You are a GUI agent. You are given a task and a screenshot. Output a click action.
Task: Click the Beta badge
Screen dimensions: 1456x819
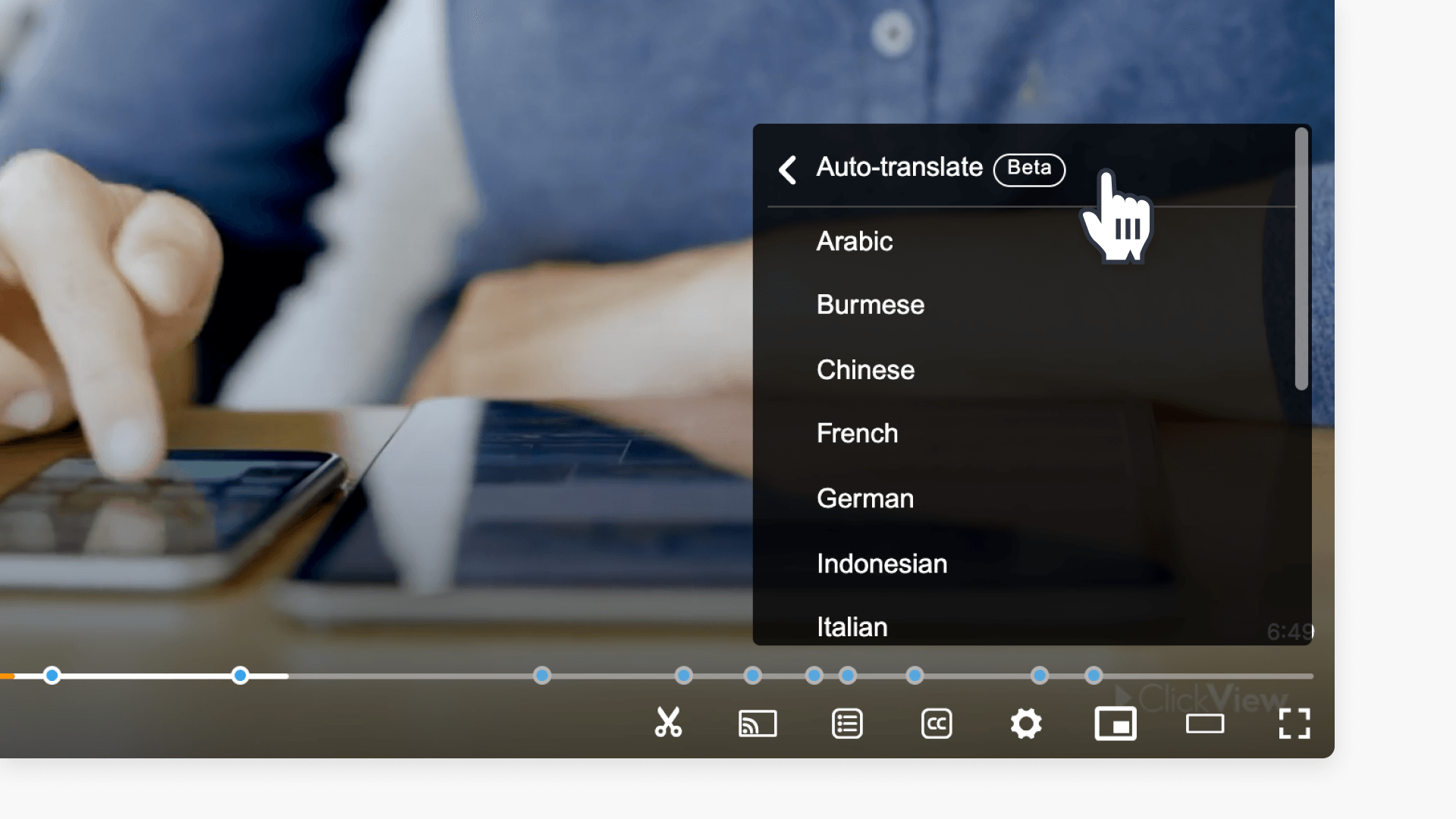[1029, 168]
